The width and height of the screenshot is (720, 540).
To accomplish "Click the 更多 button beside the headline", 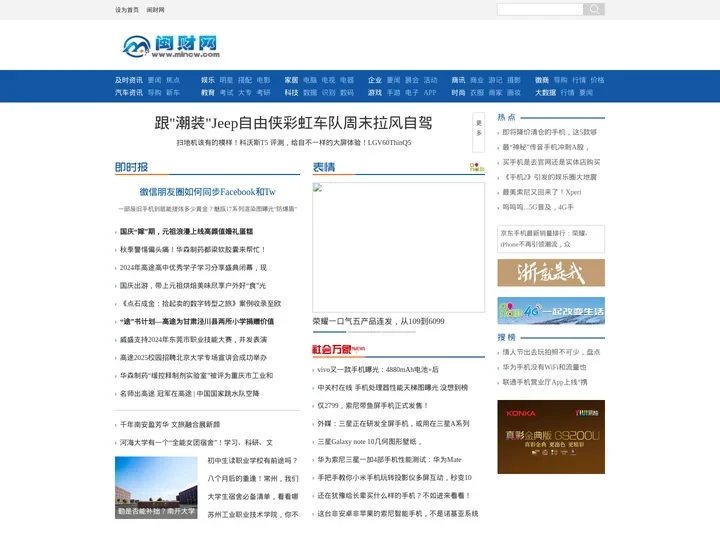I will 478,132.
